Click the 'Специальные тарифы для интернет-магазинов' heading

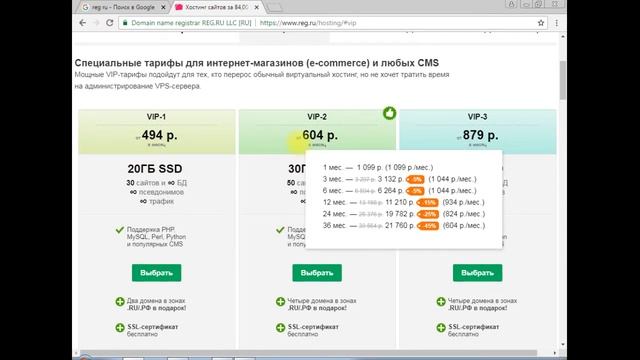(x=257, y=63)
